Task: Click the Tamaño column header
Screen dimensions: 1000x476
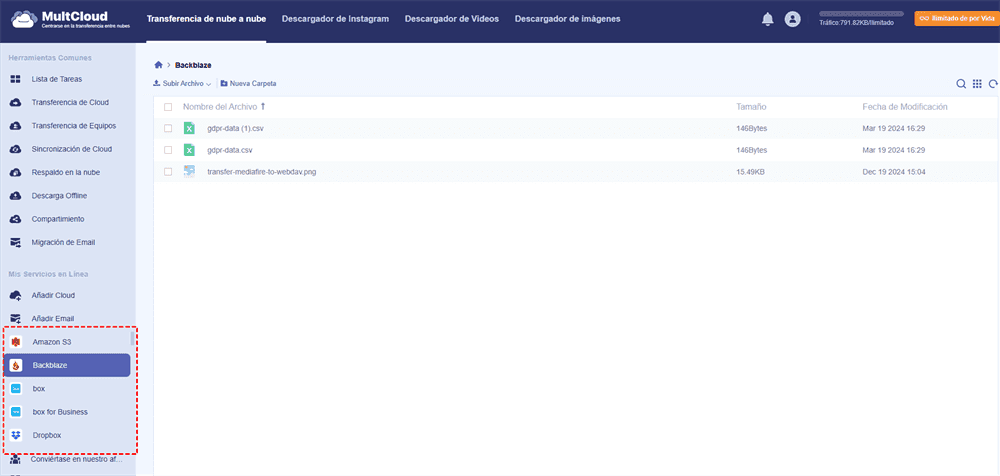Action: pos(751,107)
